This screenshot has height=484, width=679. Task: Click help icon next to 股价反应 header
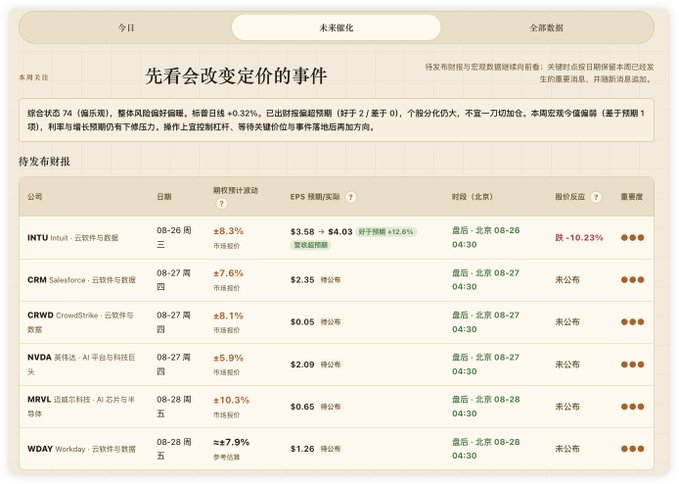(x=596, y=197)
